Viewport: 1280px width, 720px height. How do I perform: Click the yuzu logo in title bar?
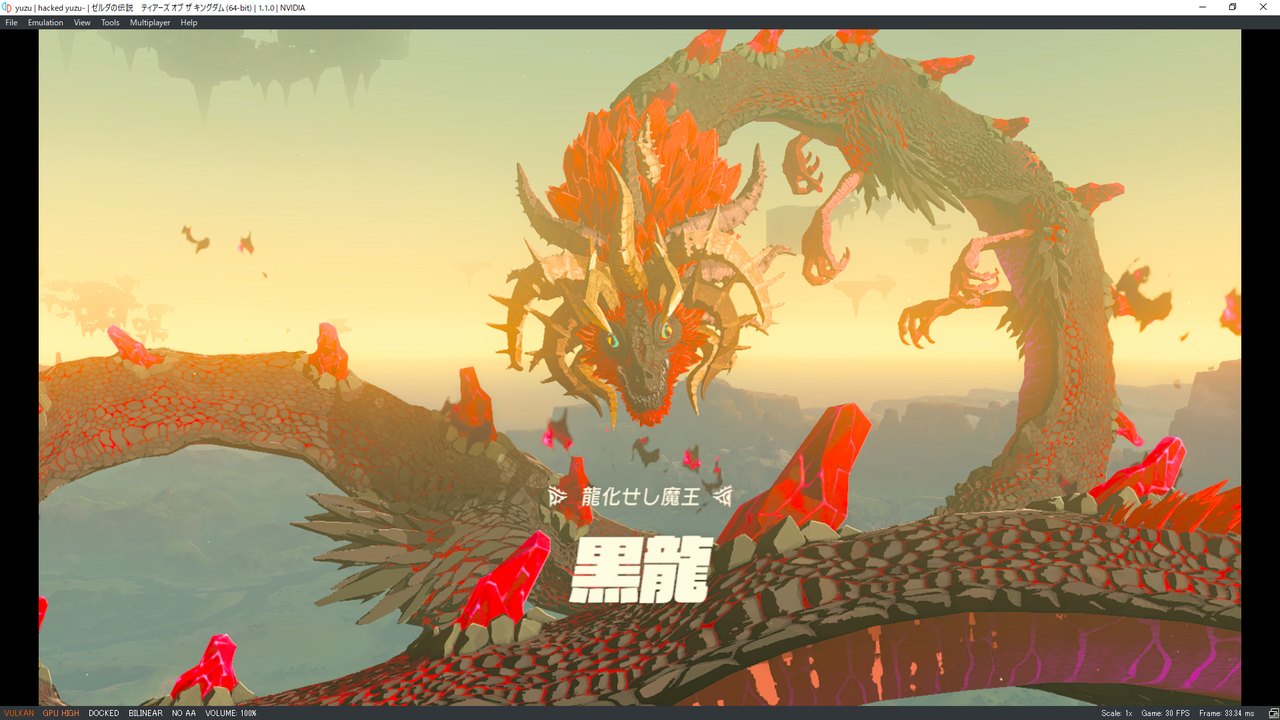click(7, 7)
